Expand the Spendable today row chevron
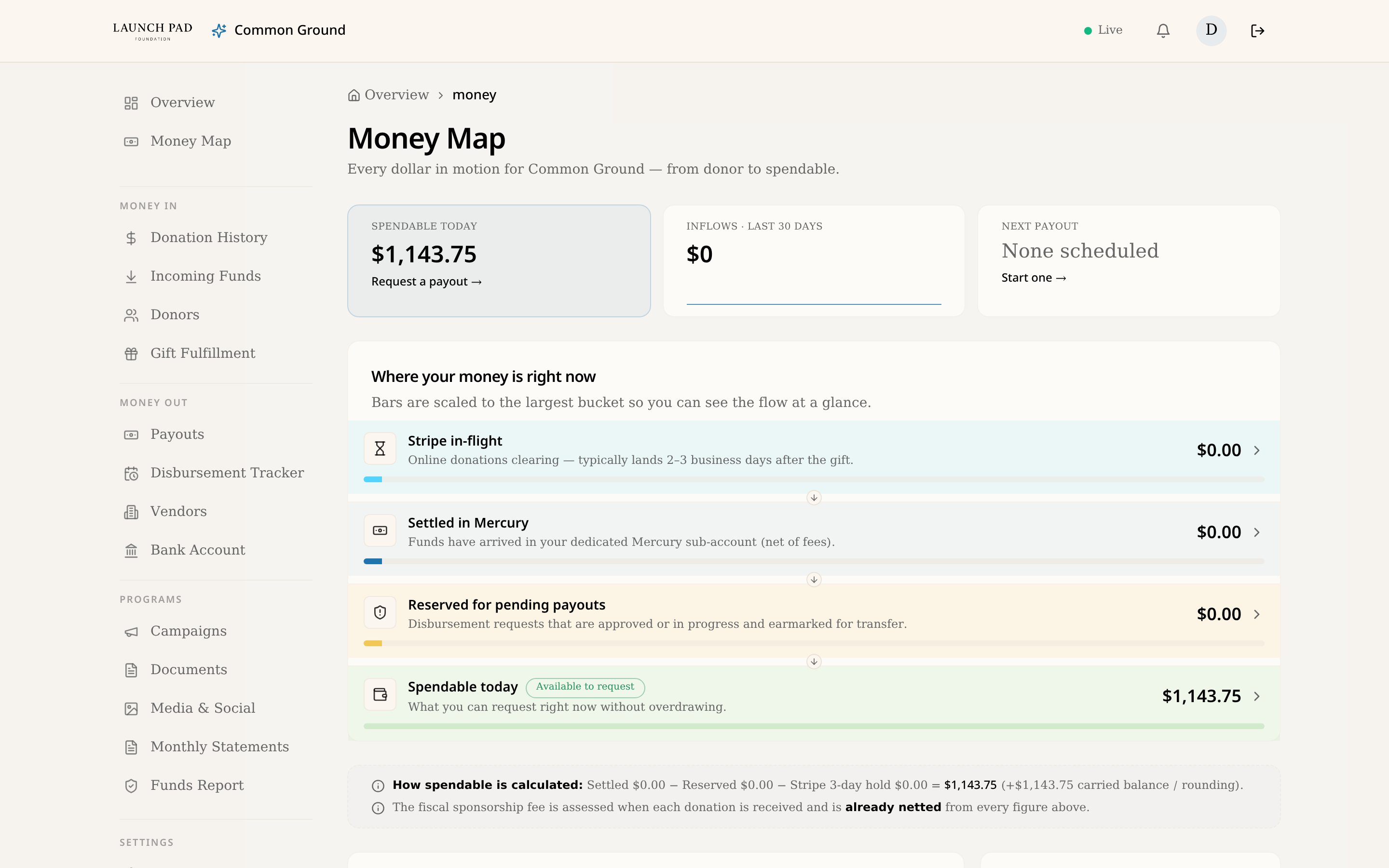This screenshot has width=1389, height=868. click(1257, 696)
